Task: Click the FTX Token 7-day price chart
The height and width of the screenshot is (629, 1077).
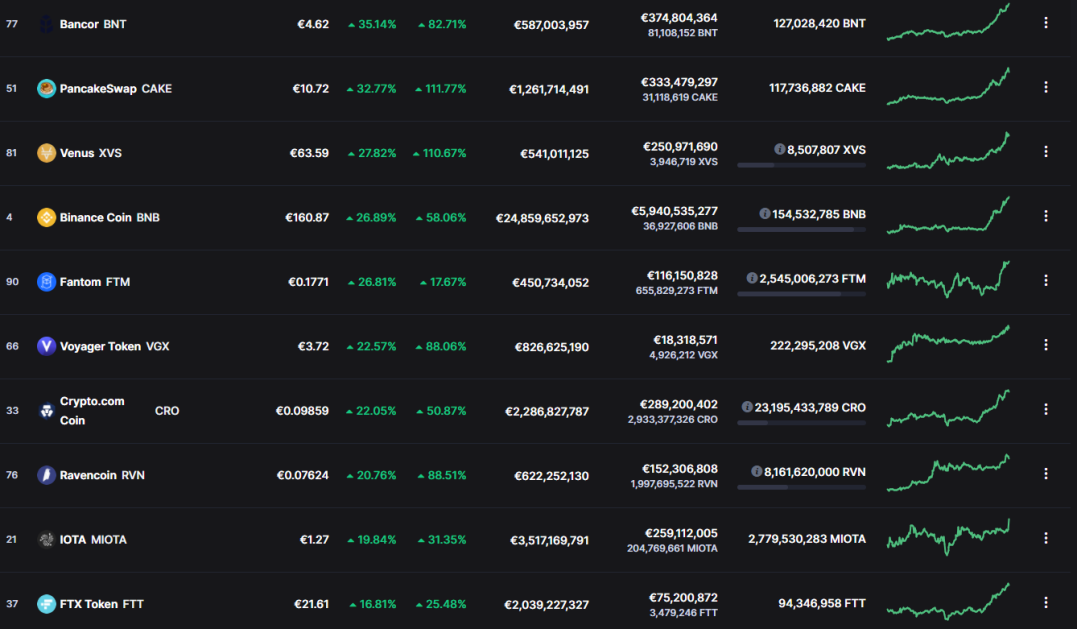Action: point(948,602)
